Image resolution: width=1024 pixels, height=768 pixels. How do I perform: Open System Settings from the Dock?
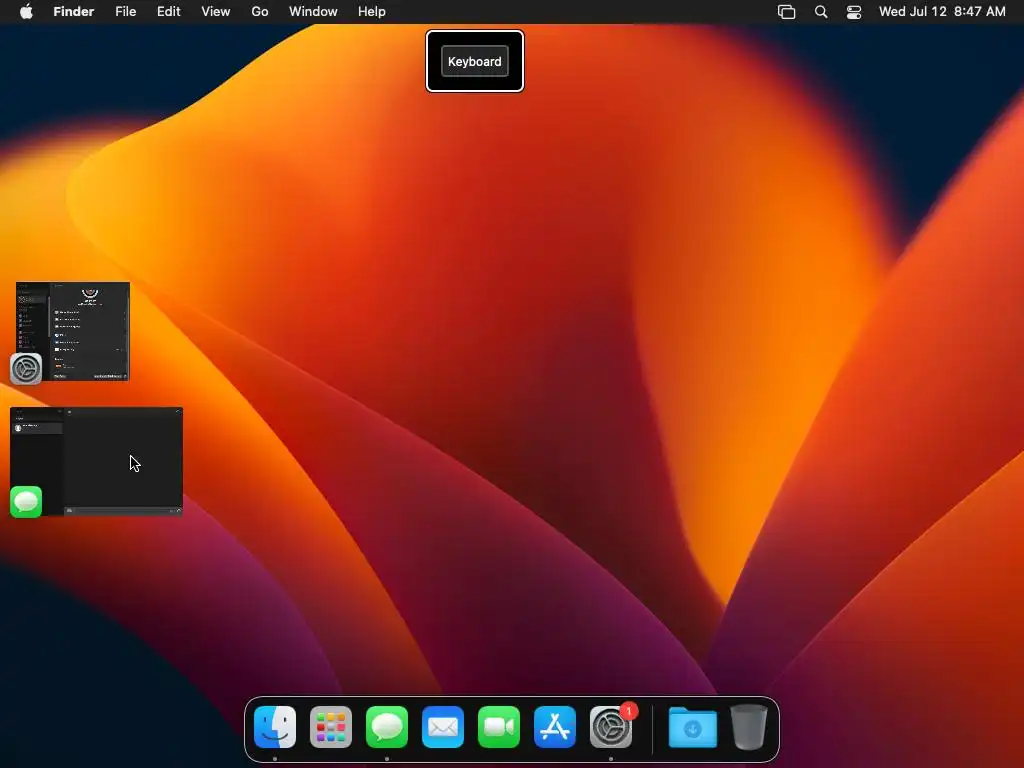pos(611,727)
